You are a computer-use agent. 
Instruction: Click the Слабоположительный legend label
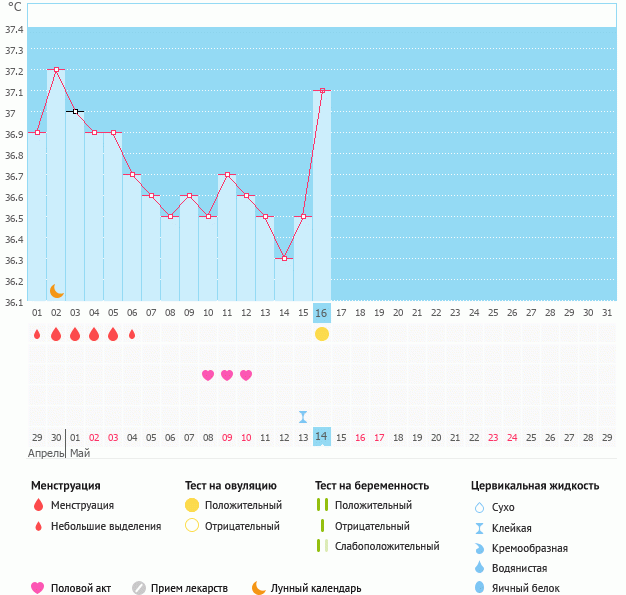coord(387,546)
